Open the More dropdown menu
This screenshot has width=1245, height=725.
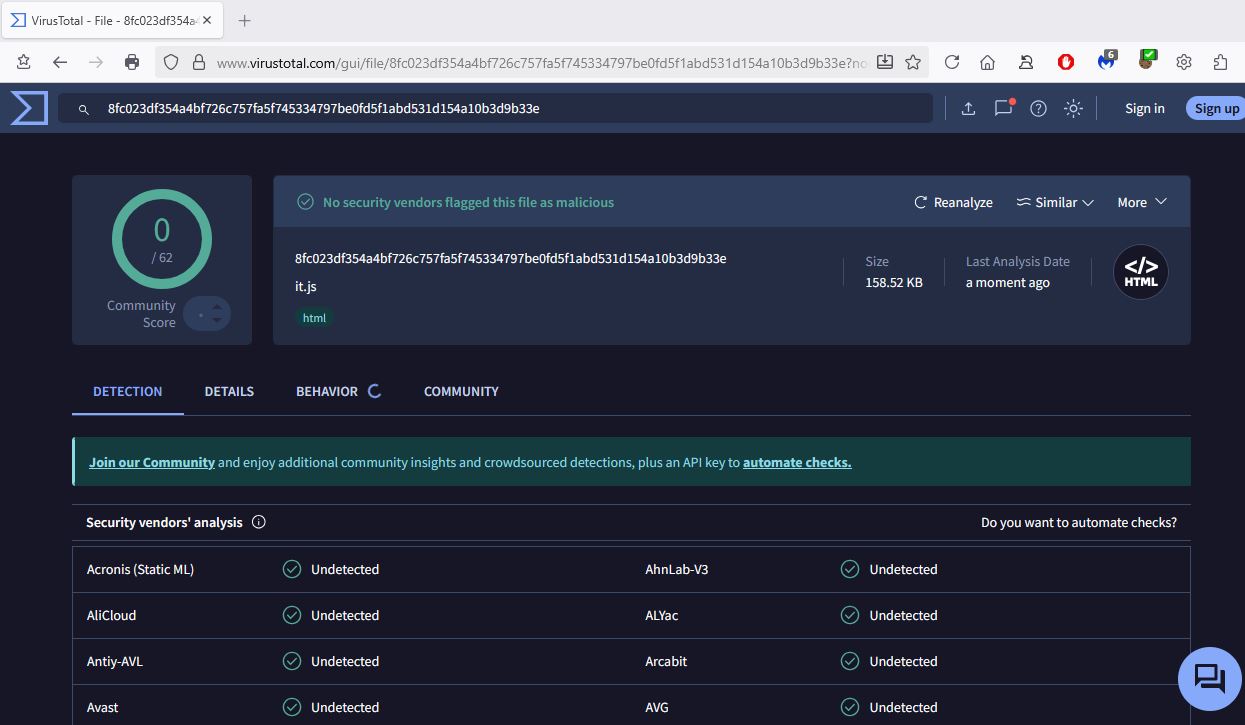click(1141, 202)
